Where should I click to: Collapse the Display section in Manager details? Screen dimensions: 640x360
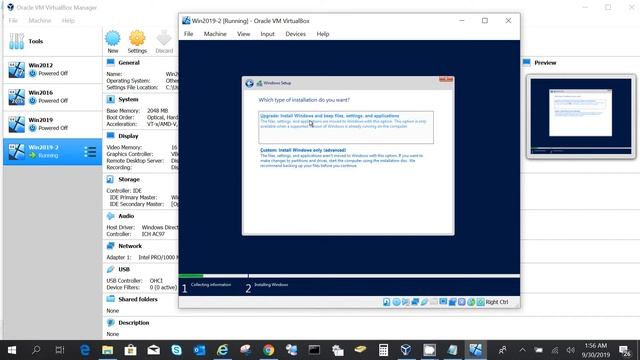click(128, 136)
